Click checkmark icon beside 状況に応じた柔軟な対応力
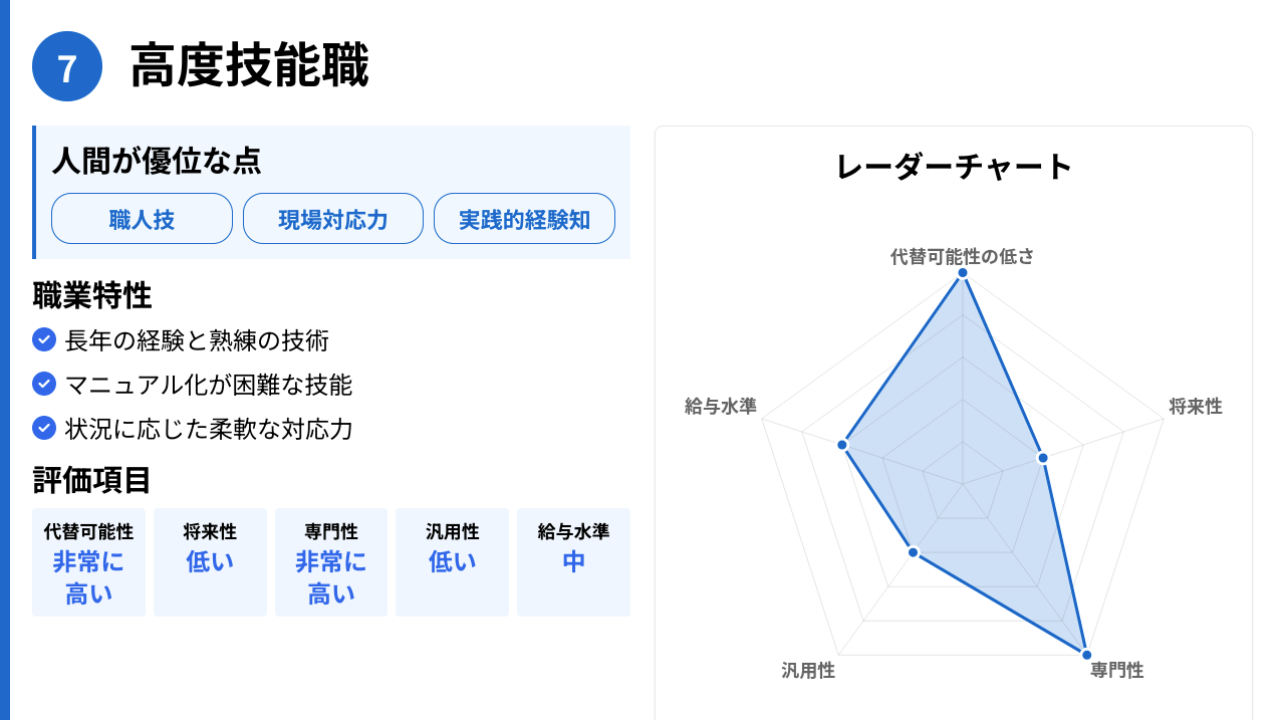Screen dimensions: 1280x720 pyautogui.click(x=44, y=429)
